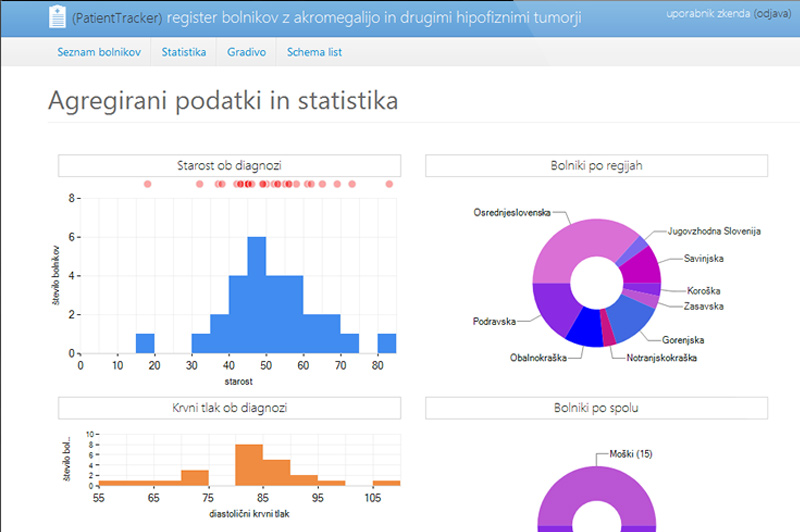Switch to the Statistika tab

pyautogui.click(x=184, y=52)
